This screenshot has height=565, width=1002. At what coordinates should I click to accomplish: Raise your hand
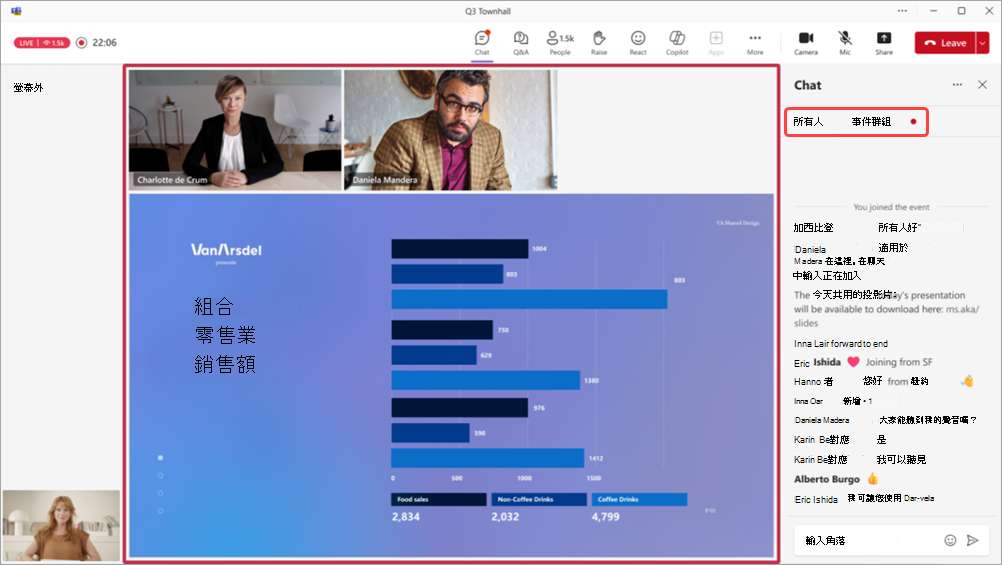click(599, 43)
